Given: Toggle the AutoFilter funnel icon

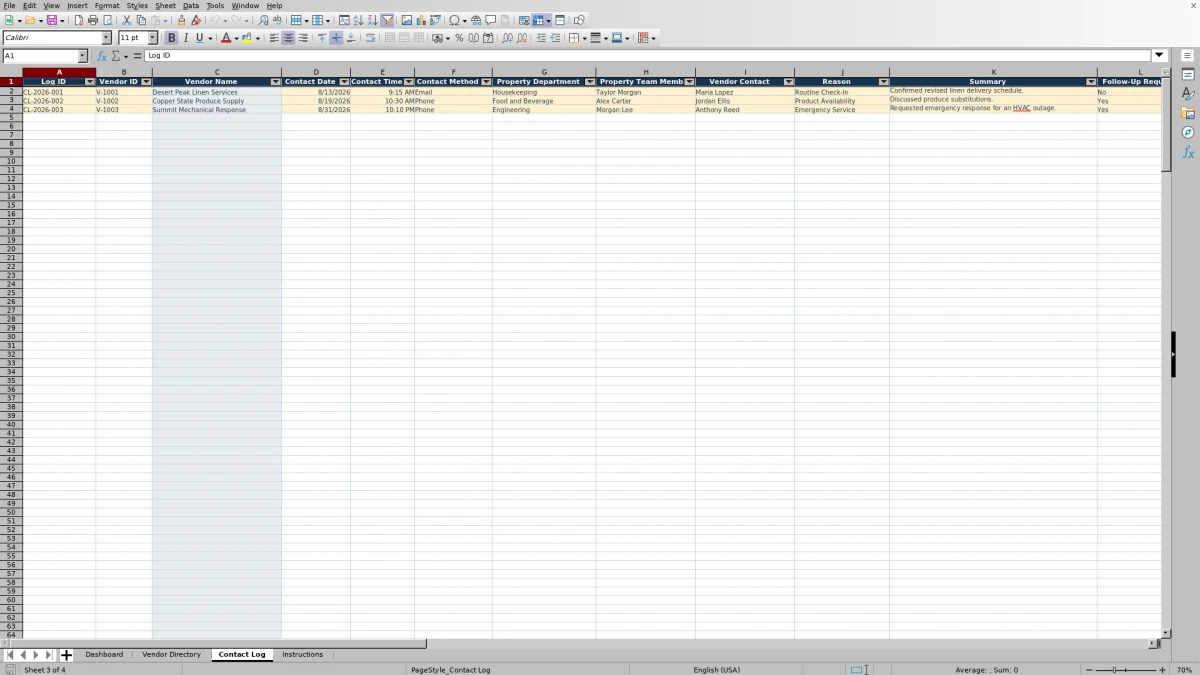Looking at the screenshot, I should pyautogui.click(x=387, y=20).
